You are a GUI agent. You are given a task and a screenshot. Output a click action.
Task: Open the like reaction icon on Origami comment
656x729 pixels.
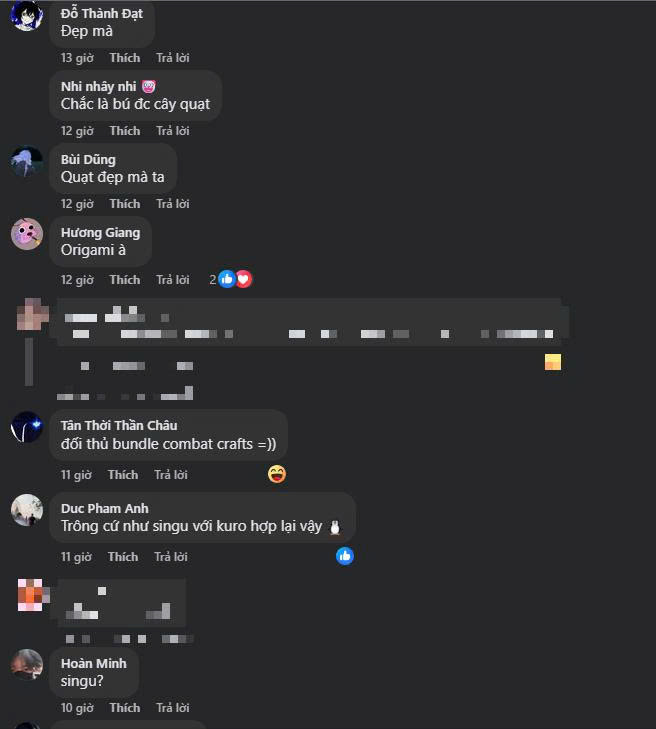click(227, 279)
